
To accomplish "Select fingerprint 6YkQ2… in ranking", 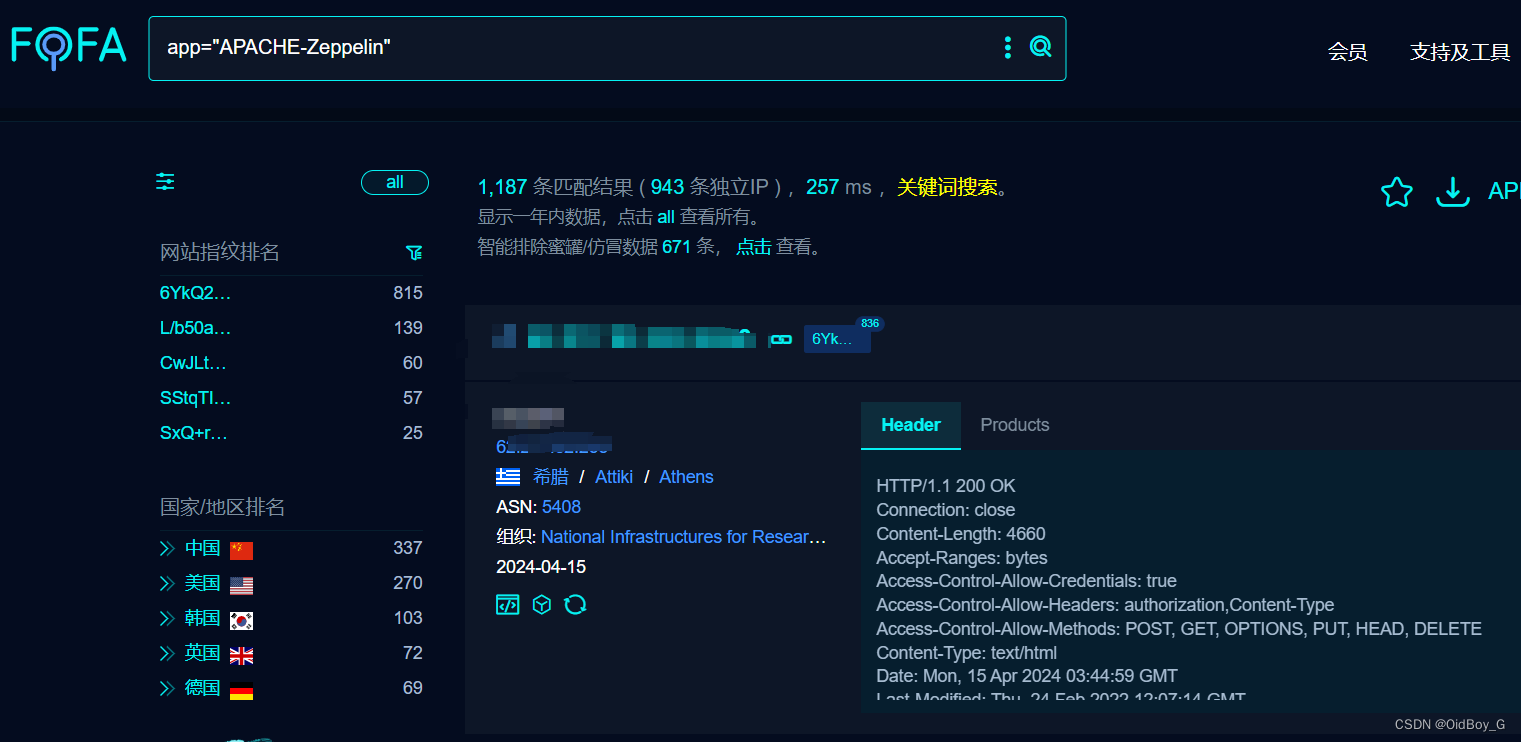I will tap(195, 293).
